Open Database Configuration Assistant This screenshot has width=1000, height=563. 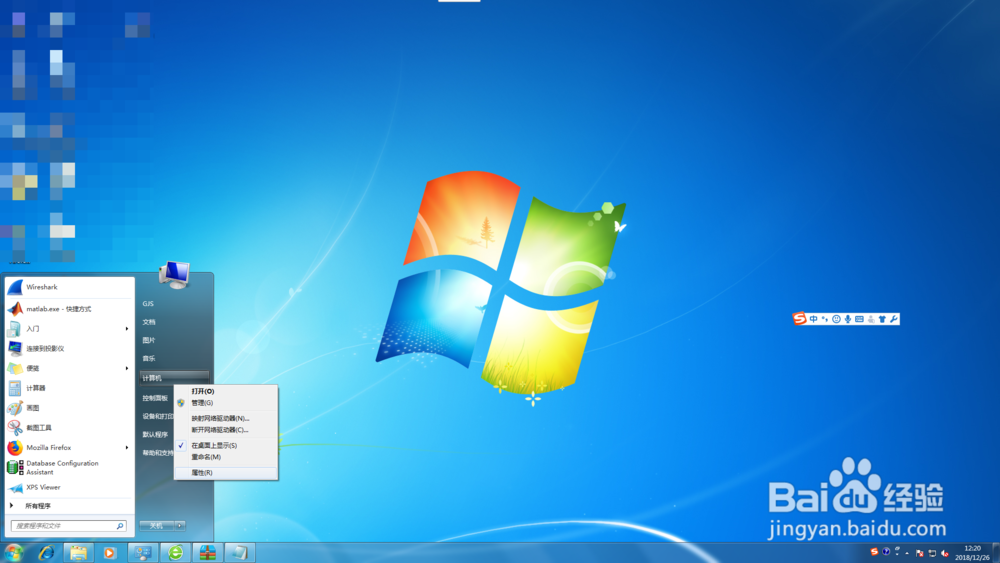[69, 467]
